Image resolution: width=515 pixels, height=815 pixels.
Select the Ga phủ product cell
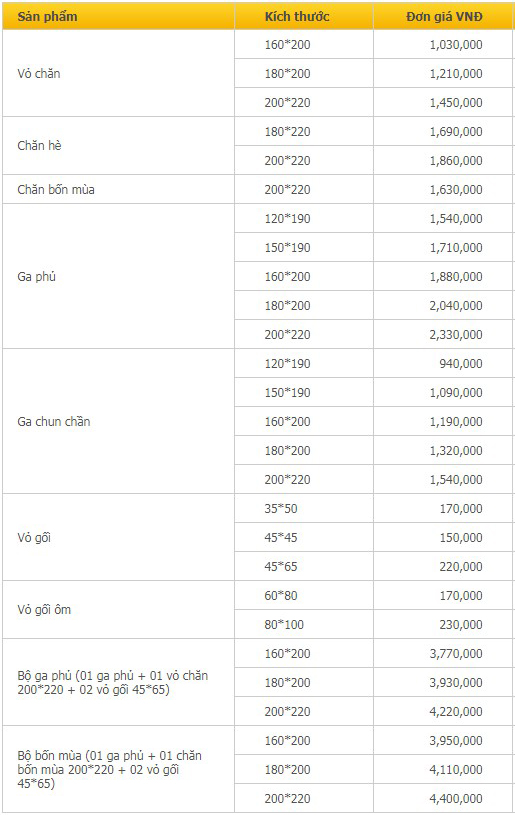[118, 276]
